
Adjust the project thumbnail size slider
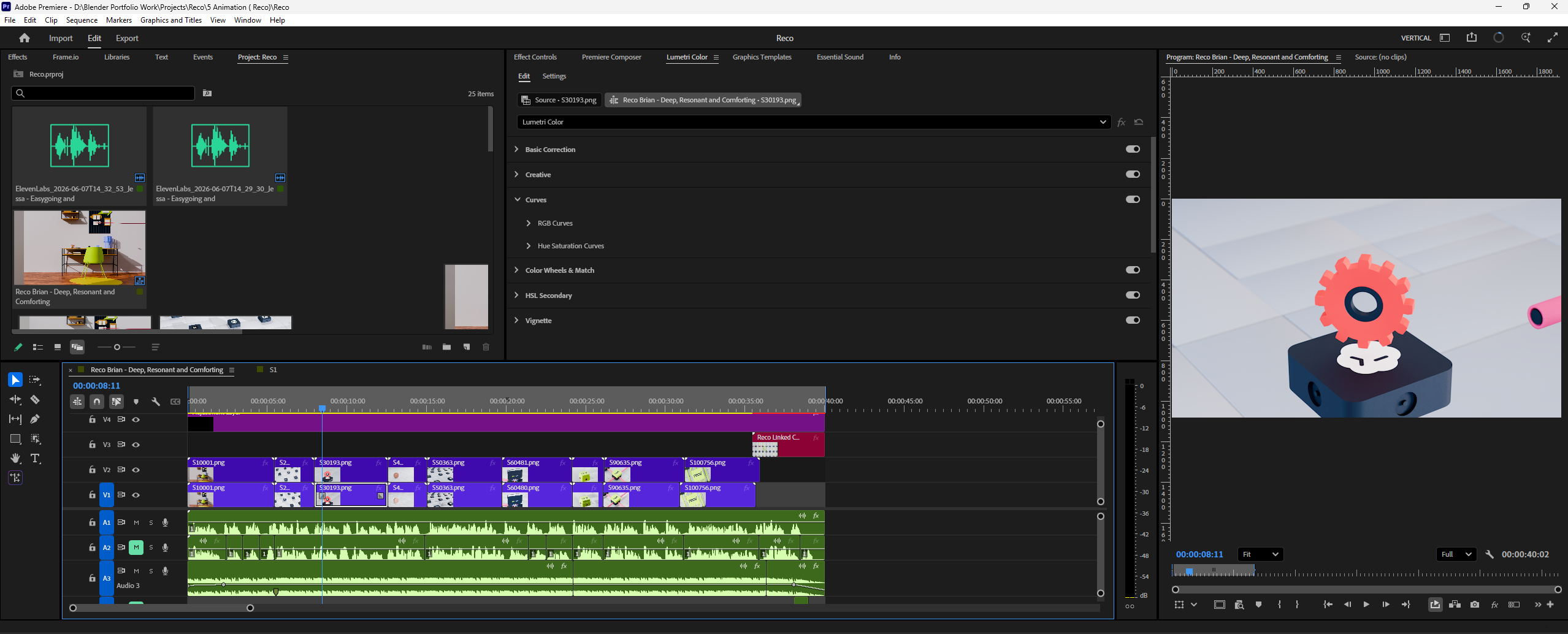tap(117, 347)
